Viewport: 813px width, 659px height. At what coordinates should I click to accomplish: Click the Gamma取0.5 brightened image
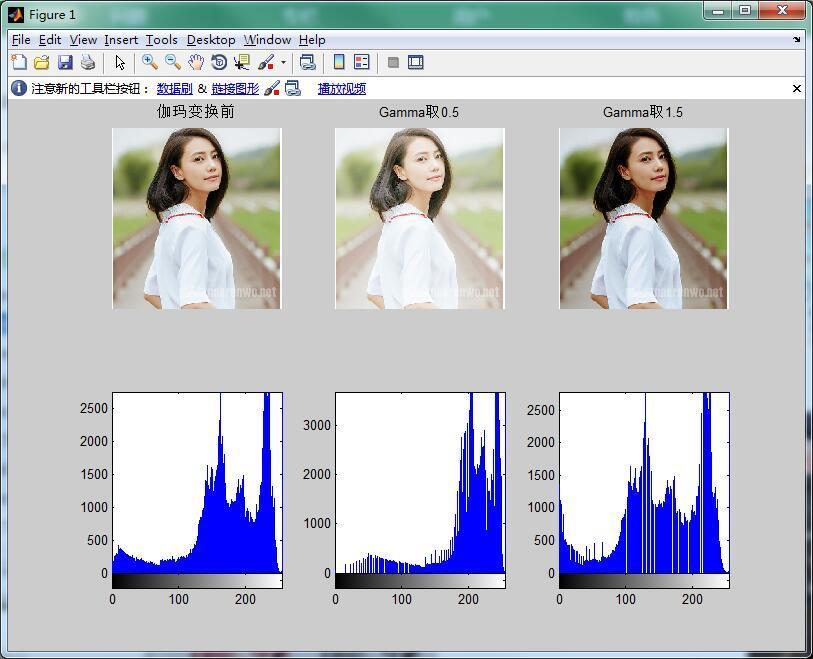click(419, 218)
